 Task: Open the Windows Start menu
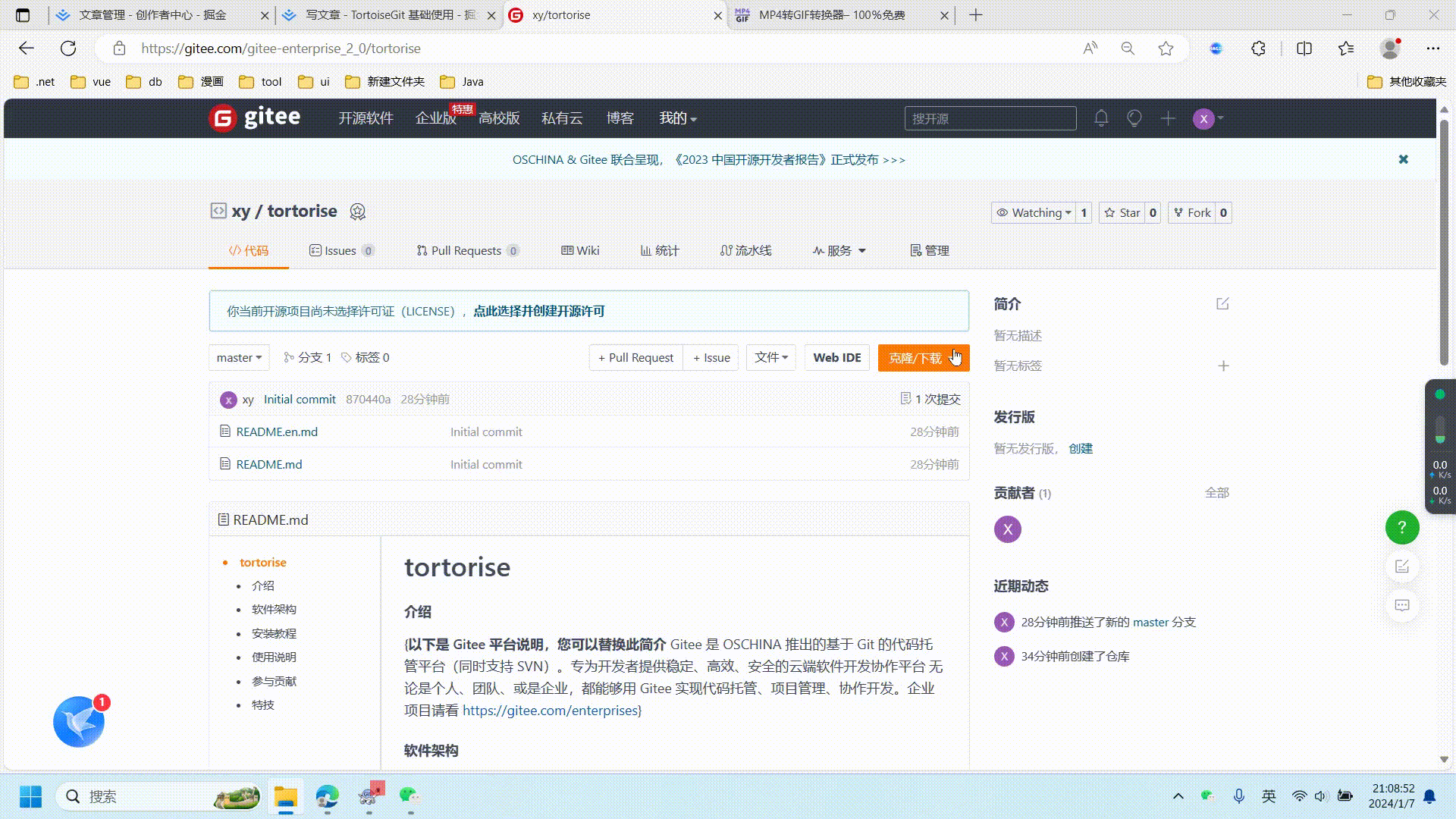pos(30,796)
